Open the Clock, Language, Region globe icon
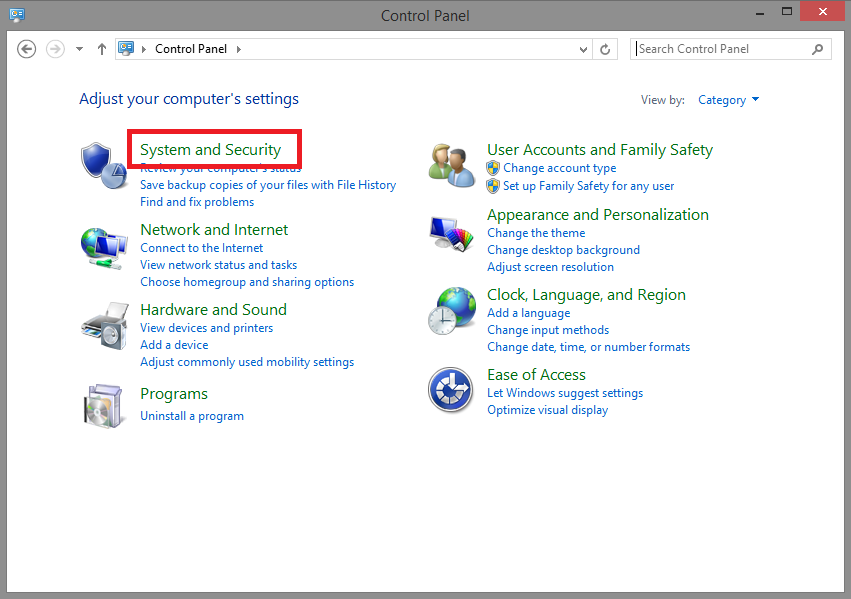 click(452, 311)
